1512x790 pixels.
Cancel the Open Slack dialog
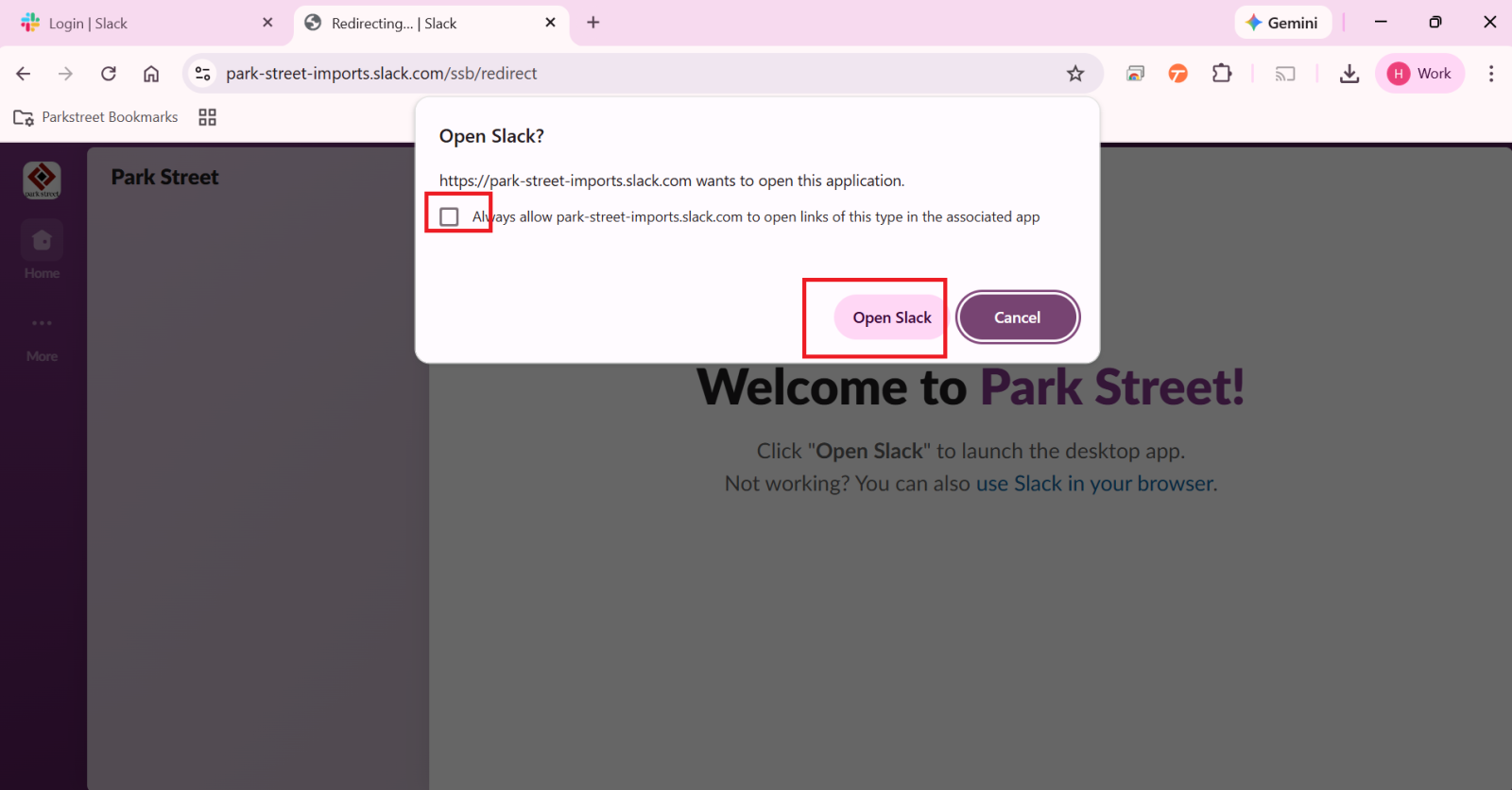[1018, 318]
